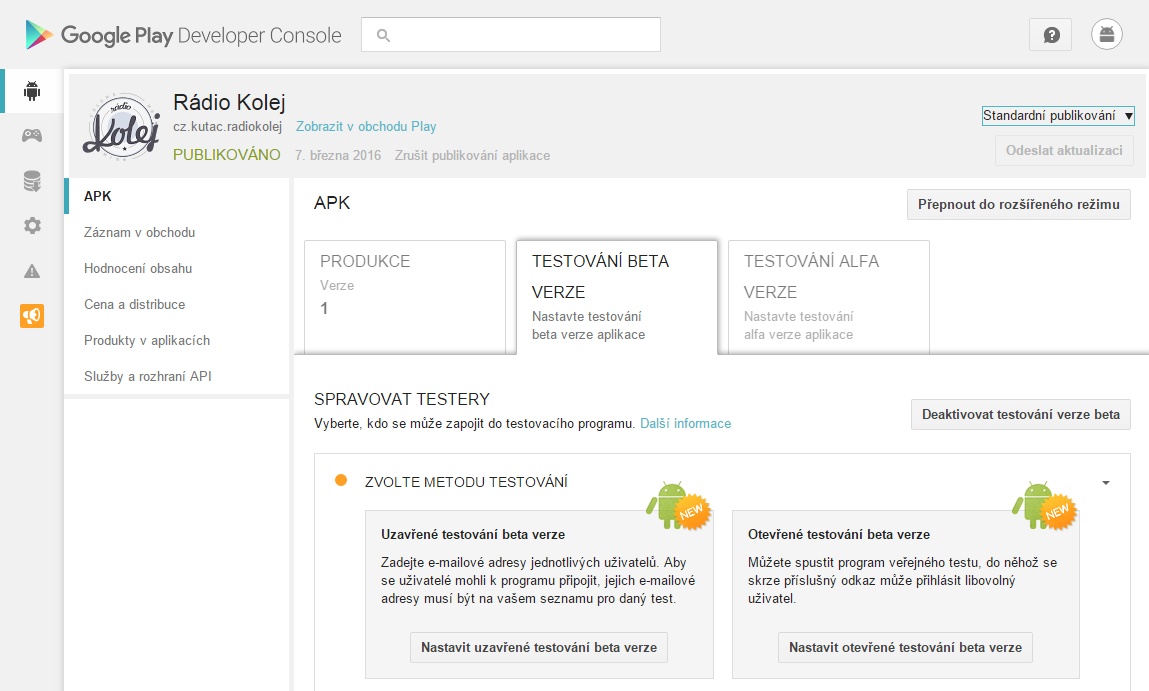The image size is (1149, 691).
Task: Click Zrušit publikování aplikace link
Action: point(472,155)
